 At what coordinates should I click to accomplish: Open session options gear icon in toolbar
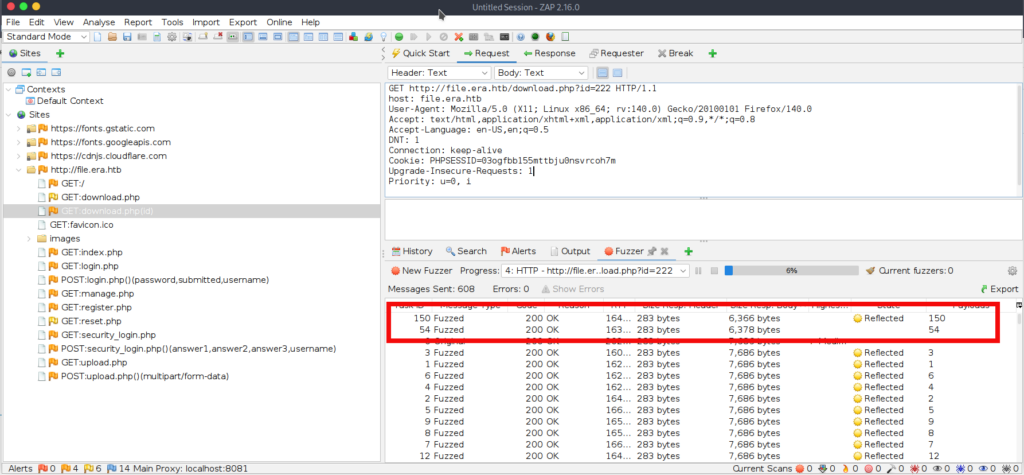172,37
